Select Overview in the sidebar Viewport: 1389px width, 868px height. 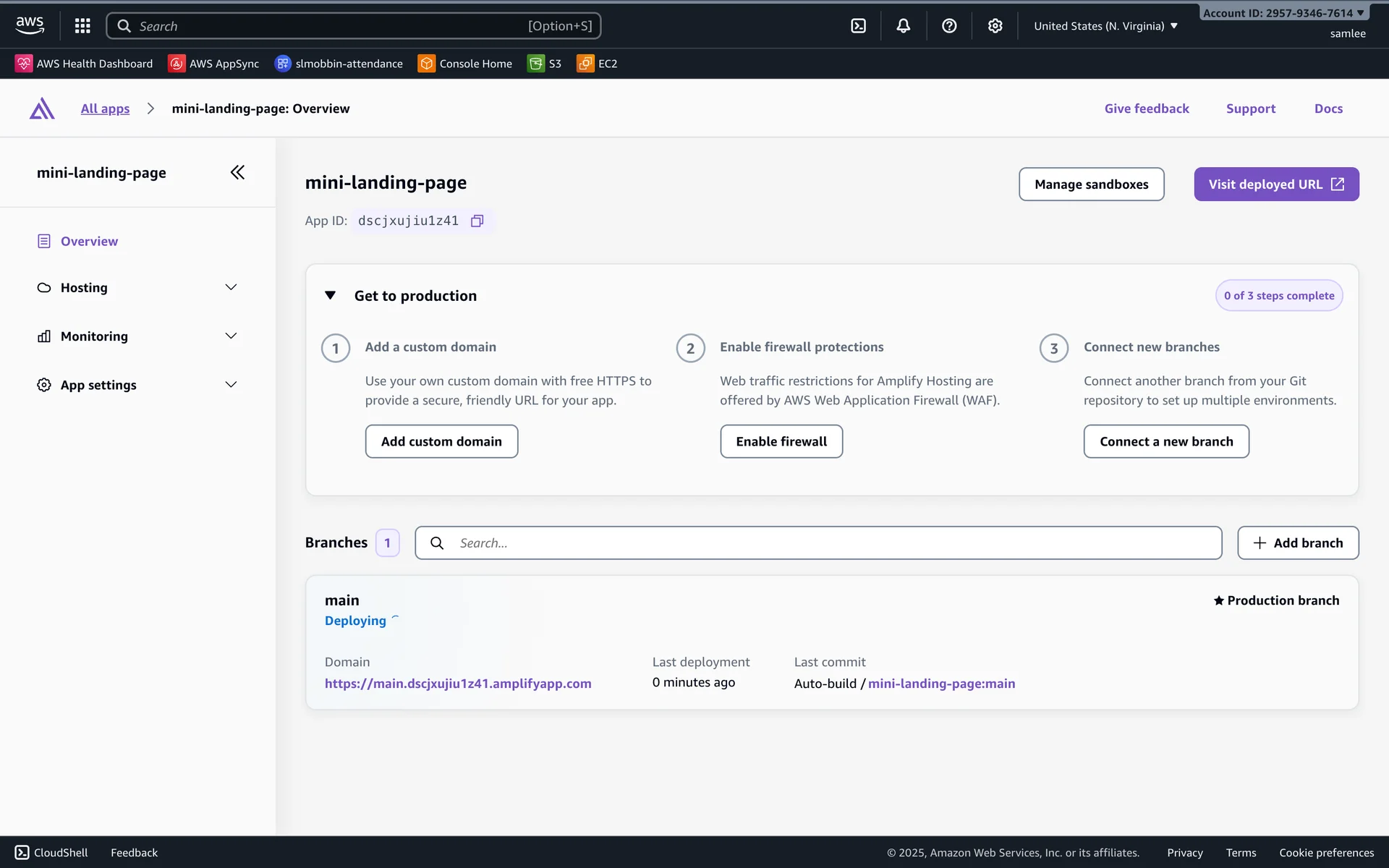tap(89, 241)
